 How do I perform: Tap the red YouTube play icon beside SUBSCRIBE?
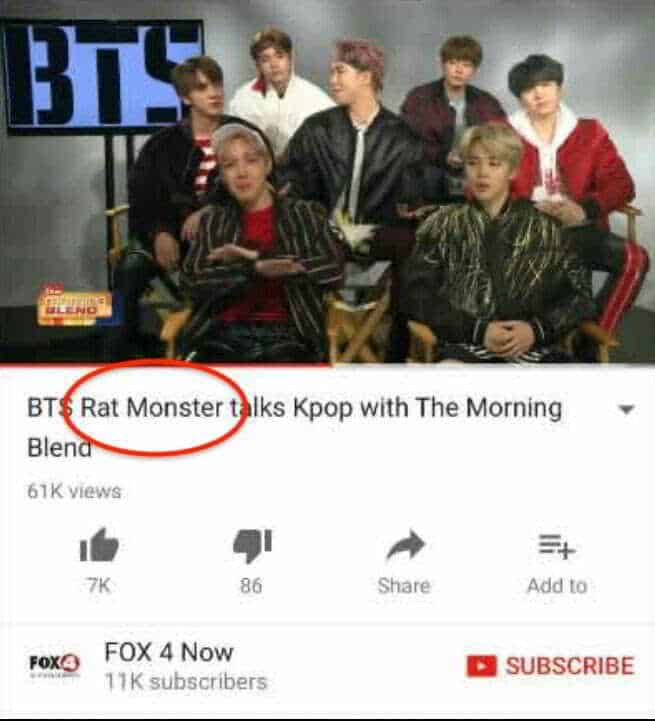pyautogui.click(x=482, y=666)
